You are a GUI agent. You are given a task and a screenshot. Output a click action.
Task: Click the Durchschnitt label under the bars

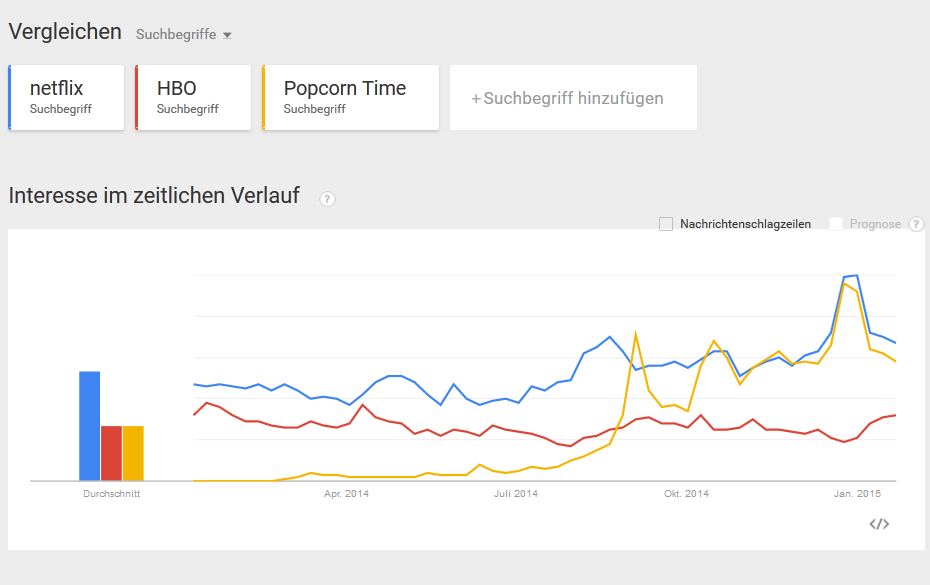pyautogui.click(x=111, y=494)
